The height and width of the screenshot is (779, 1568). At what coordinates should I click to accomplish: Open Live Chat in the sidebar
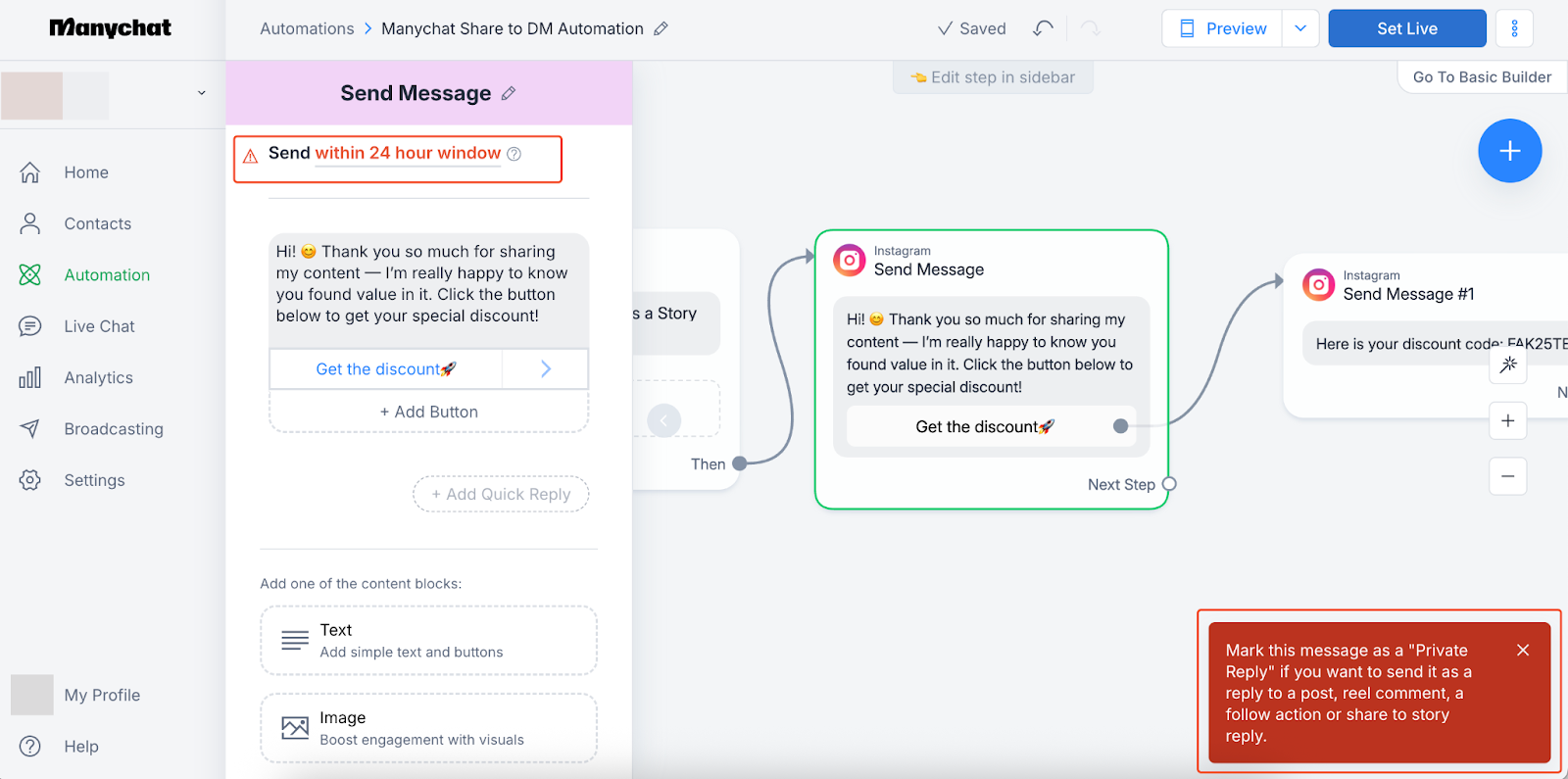click(x=99, y=326)
